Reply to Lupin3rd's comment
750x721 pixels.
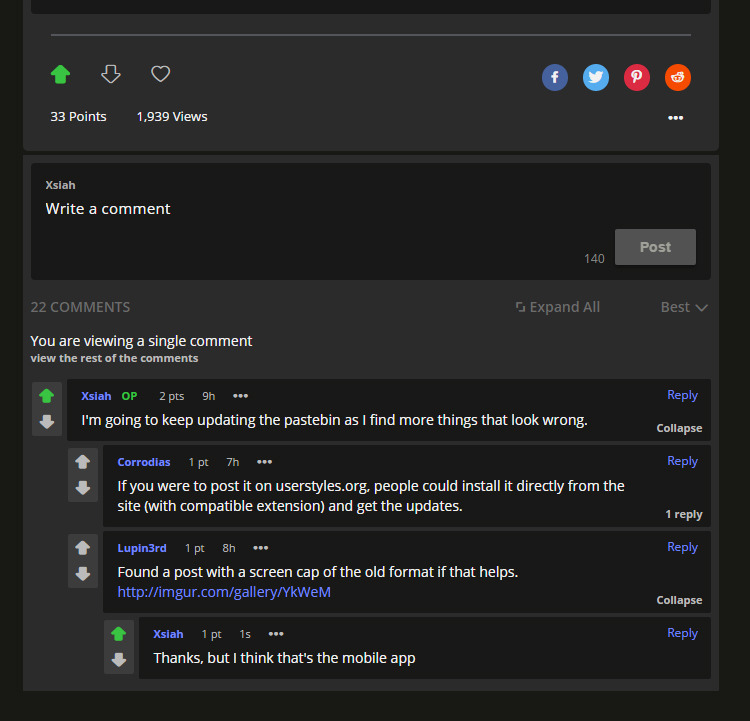point(682,547)
